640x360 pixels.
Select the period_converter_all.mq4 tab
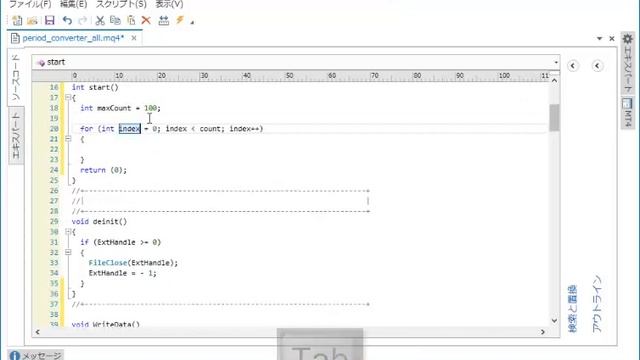click(x=73, y=38)
